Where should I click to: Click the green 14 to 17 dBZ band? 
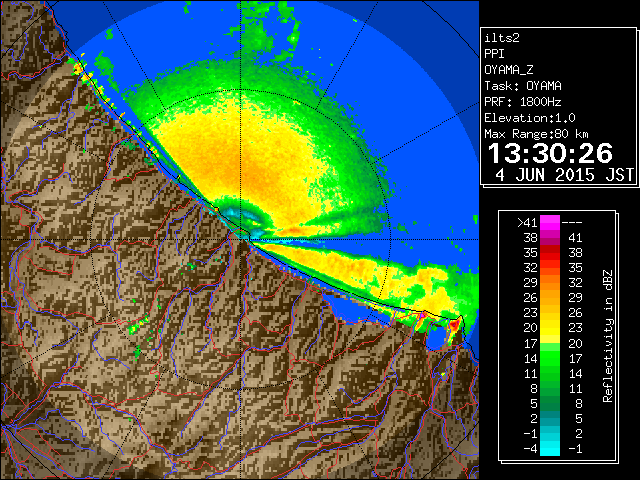pos(550,358)
